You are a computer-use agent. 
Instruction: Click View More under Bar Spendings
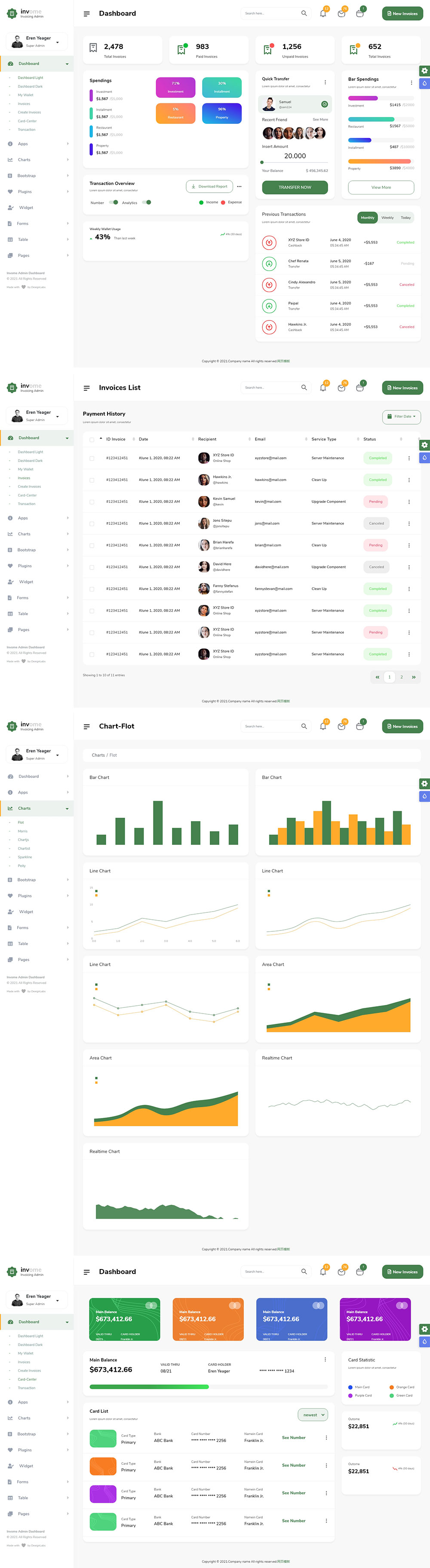pos(381,187)
